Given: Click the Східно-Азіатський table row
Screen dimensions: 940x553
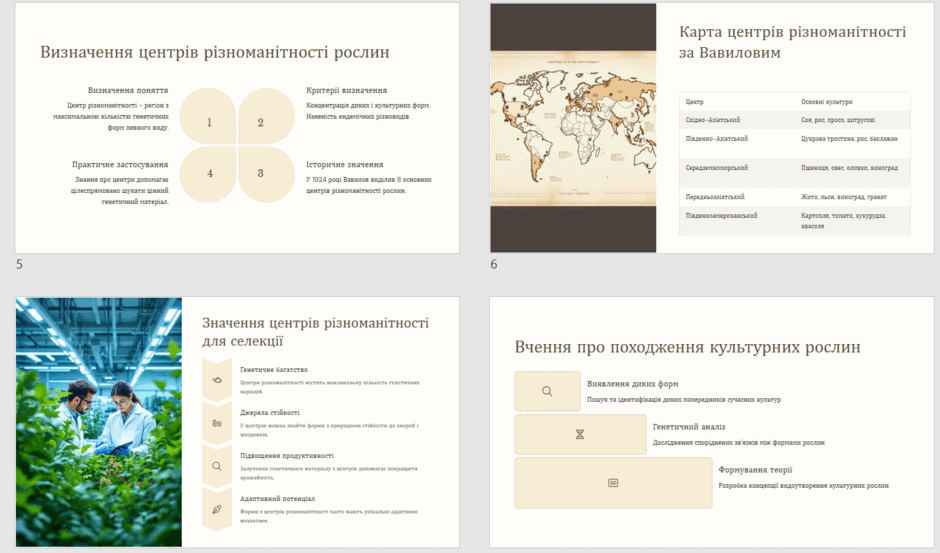Looking at the screenshot, I should click(794, 120).
